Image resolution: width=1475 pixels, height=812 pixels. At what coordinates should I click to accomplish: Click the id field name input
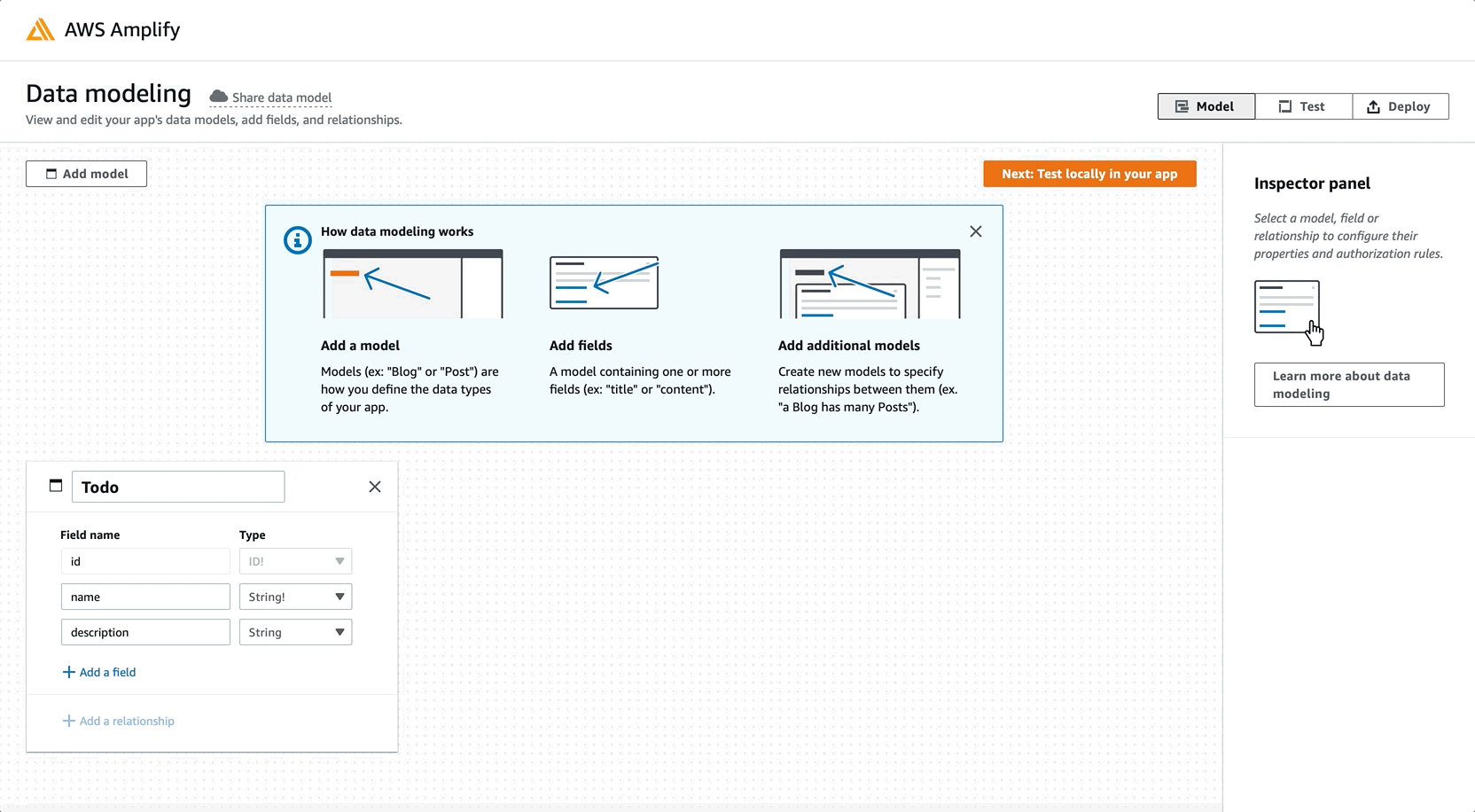coord(145,561)
